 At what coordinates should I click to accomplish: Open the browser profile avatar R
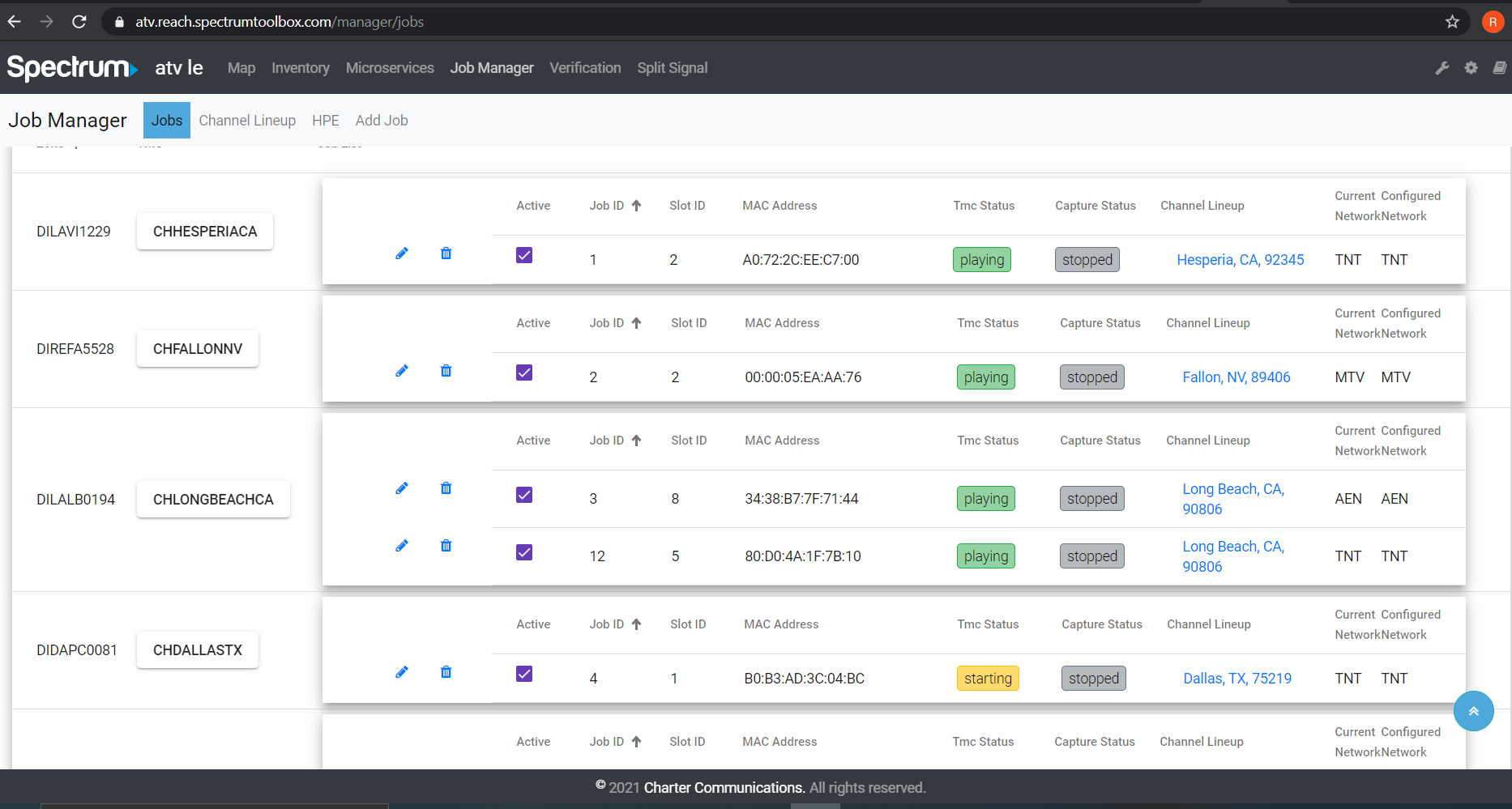point(1493,22)
